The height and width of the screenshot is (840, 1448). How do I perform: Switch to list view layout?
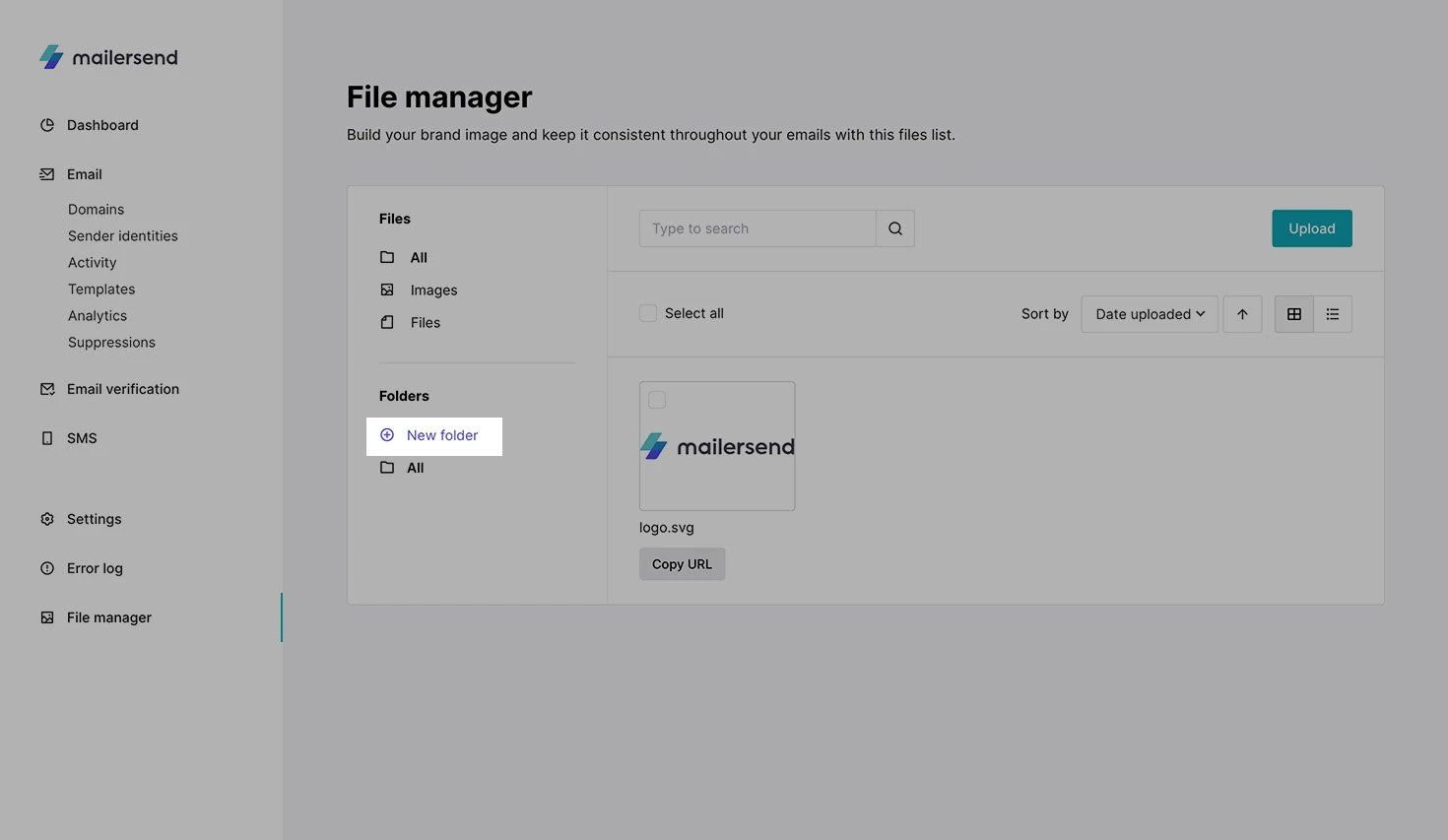click(1332, 314)
